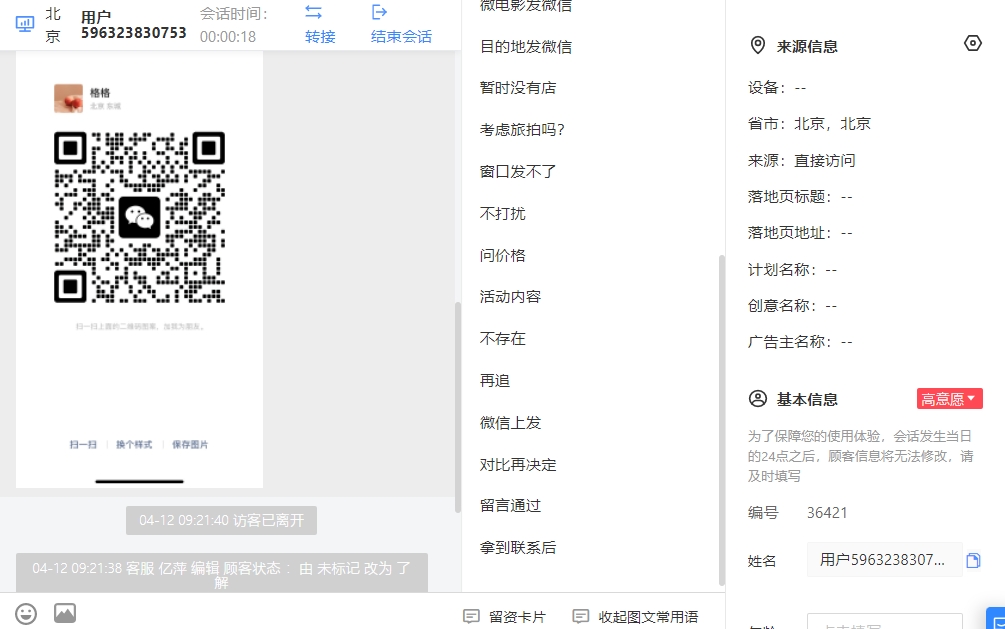
Task: Select quick phrase 窗口发不了
Action: (518, 172)
